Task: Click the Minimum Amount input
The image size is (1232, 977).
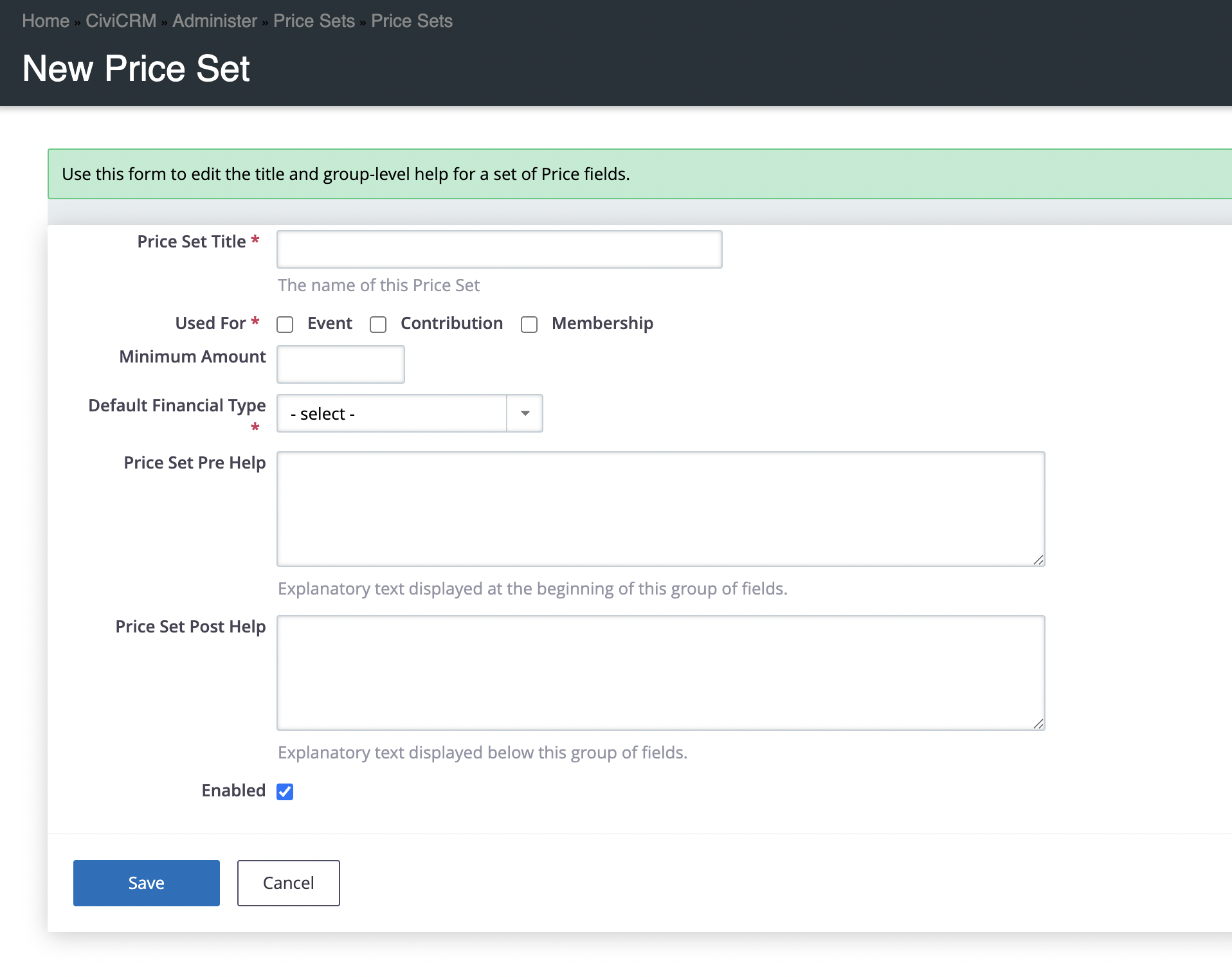Action: coord(340,364)
